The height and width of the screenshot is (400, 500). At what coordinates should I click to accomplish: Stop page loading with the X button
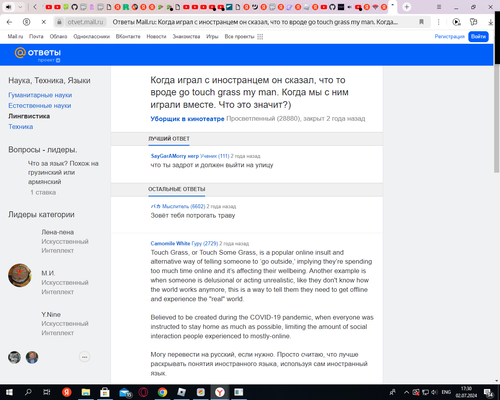(44, 22)
